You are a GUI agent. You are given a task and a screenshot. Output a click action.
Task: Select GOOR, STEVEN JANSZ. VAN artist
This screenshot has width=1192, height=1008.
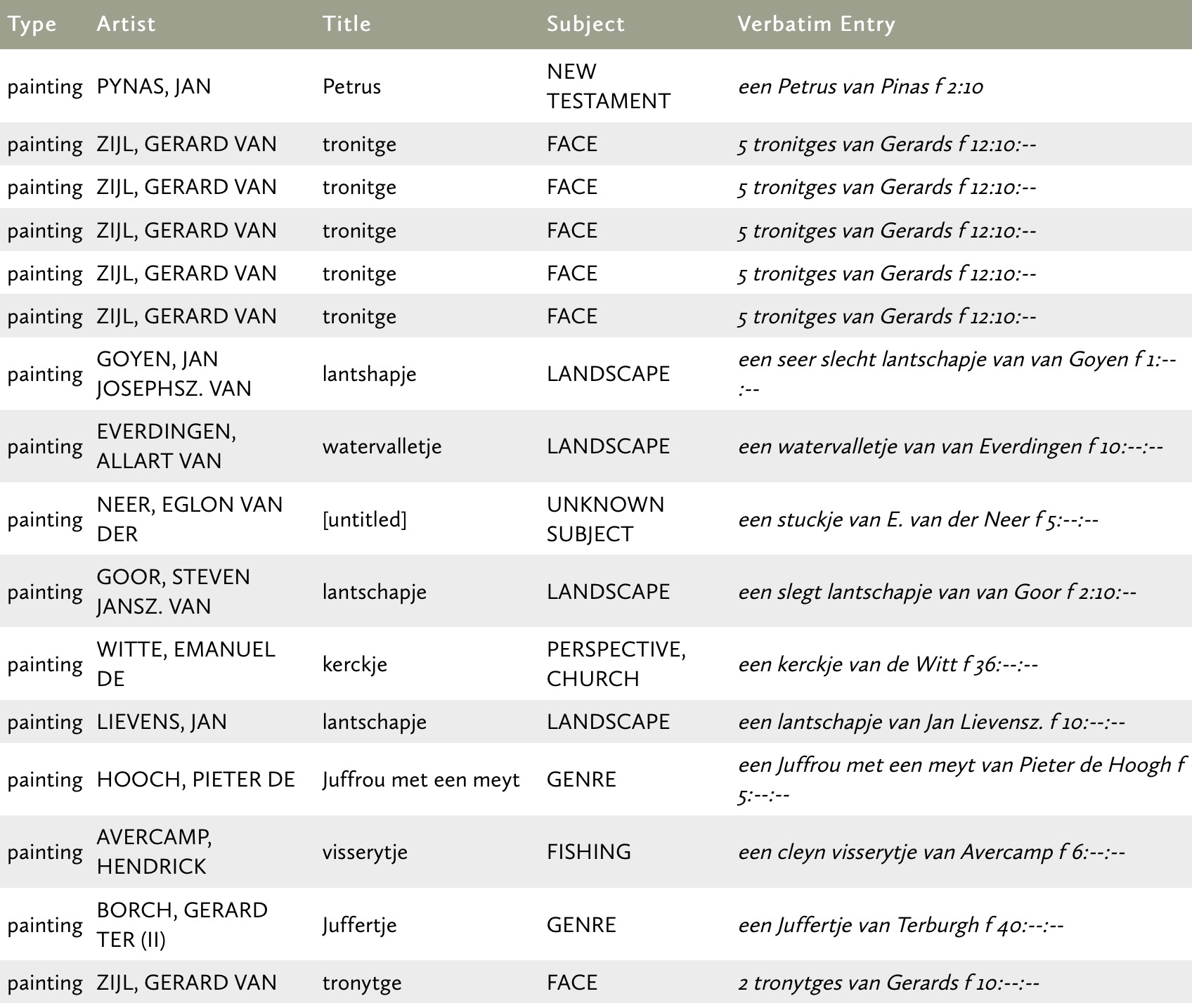tap(174, 591)
